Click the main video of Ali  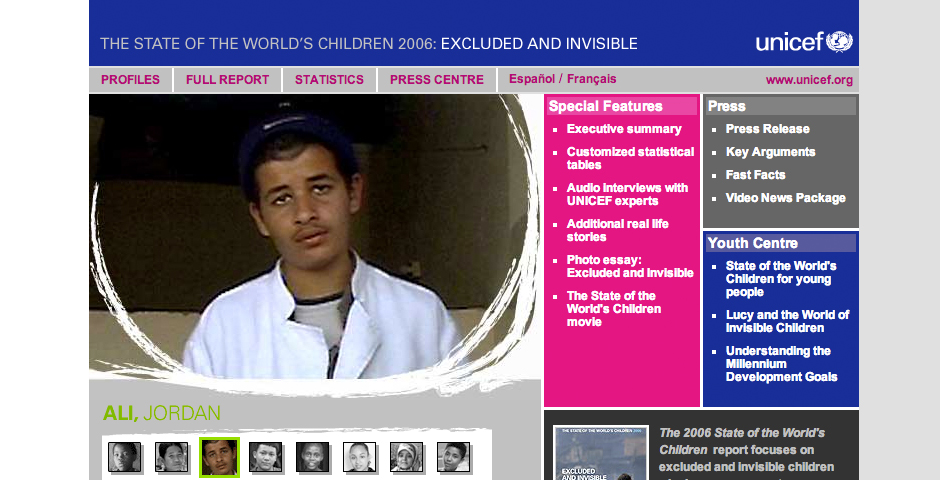coord(314,237)
